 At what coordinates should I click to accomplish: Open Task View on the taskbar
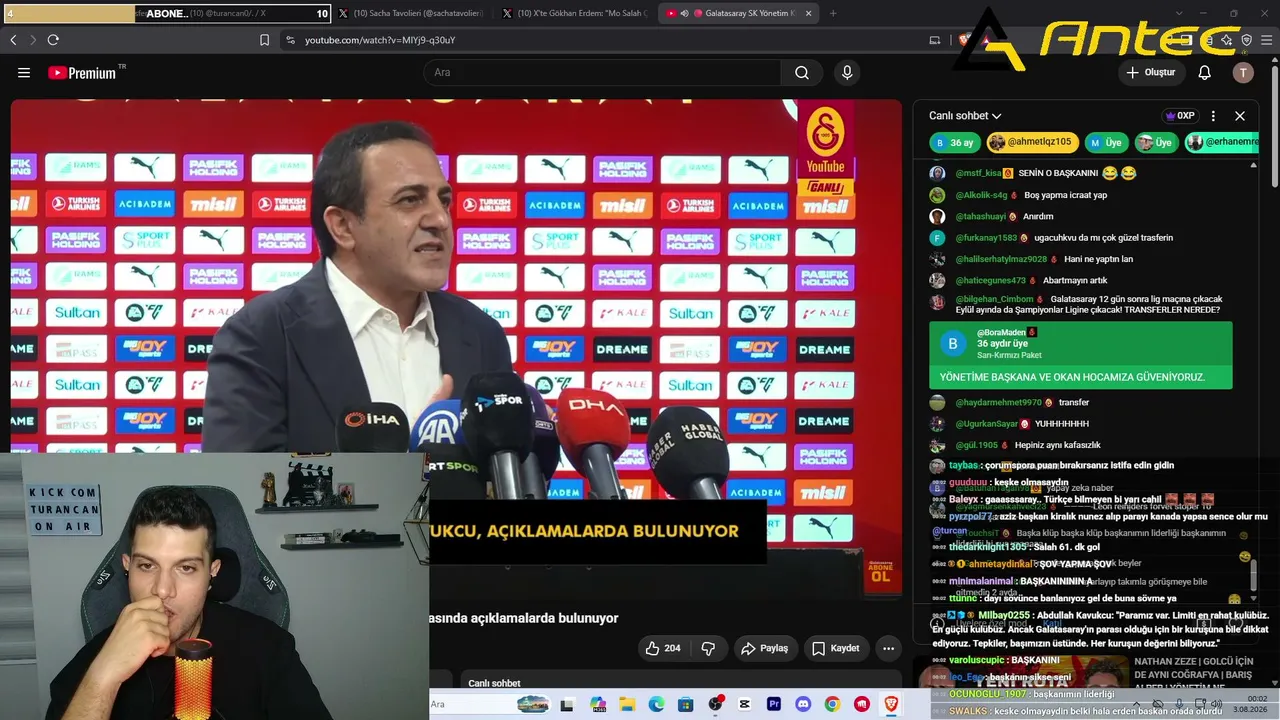coord(568,705)
